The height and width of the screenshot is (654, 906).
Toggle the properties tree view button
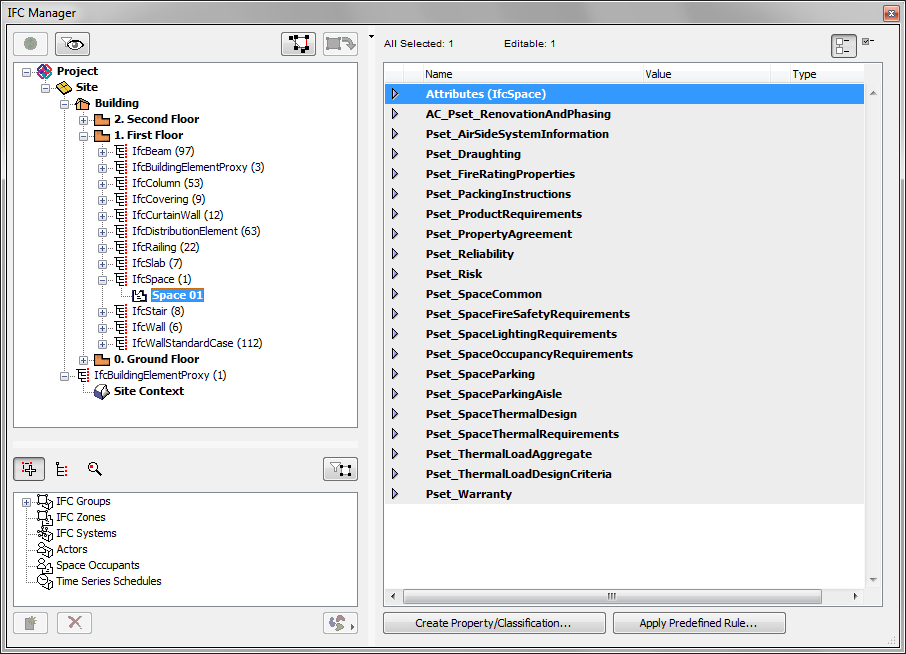pyautogui.click(x=843, y=46)
